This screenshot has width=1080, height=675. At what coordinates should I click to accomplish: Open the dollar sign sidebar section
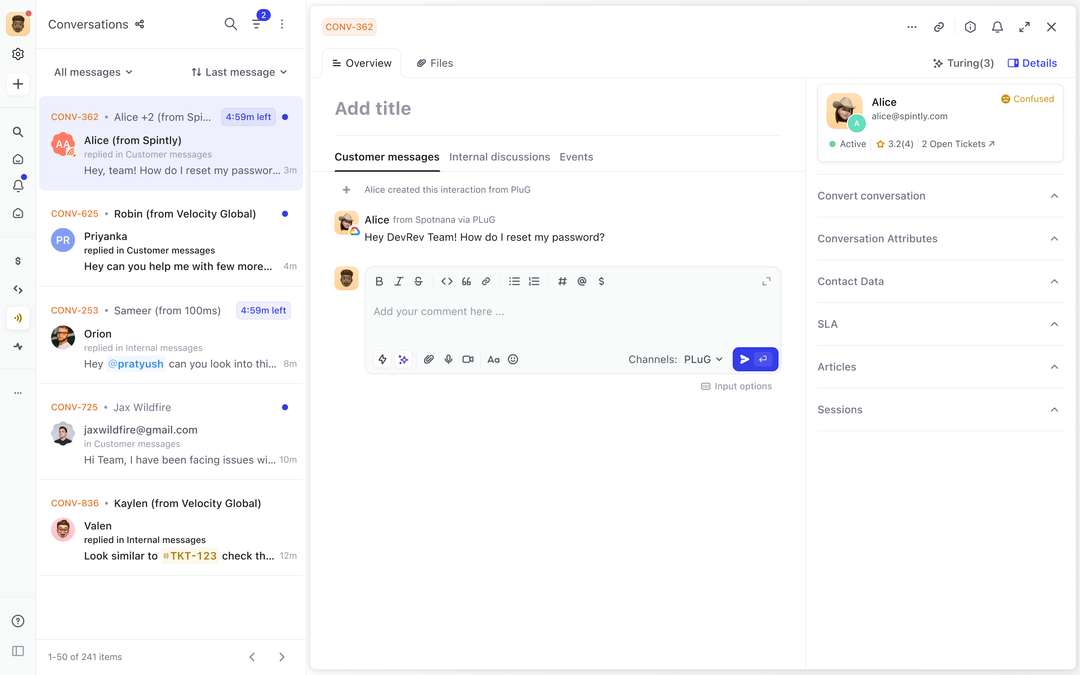click(18, 261)
